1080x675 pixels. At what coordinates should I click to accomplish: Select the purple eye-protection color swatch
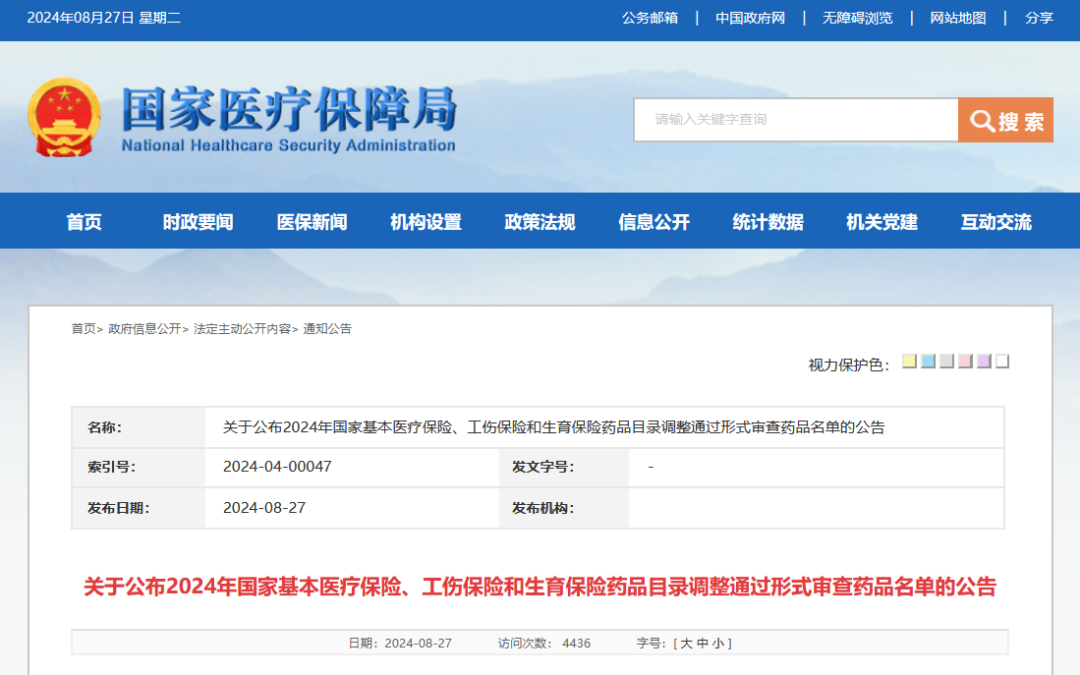984,362
